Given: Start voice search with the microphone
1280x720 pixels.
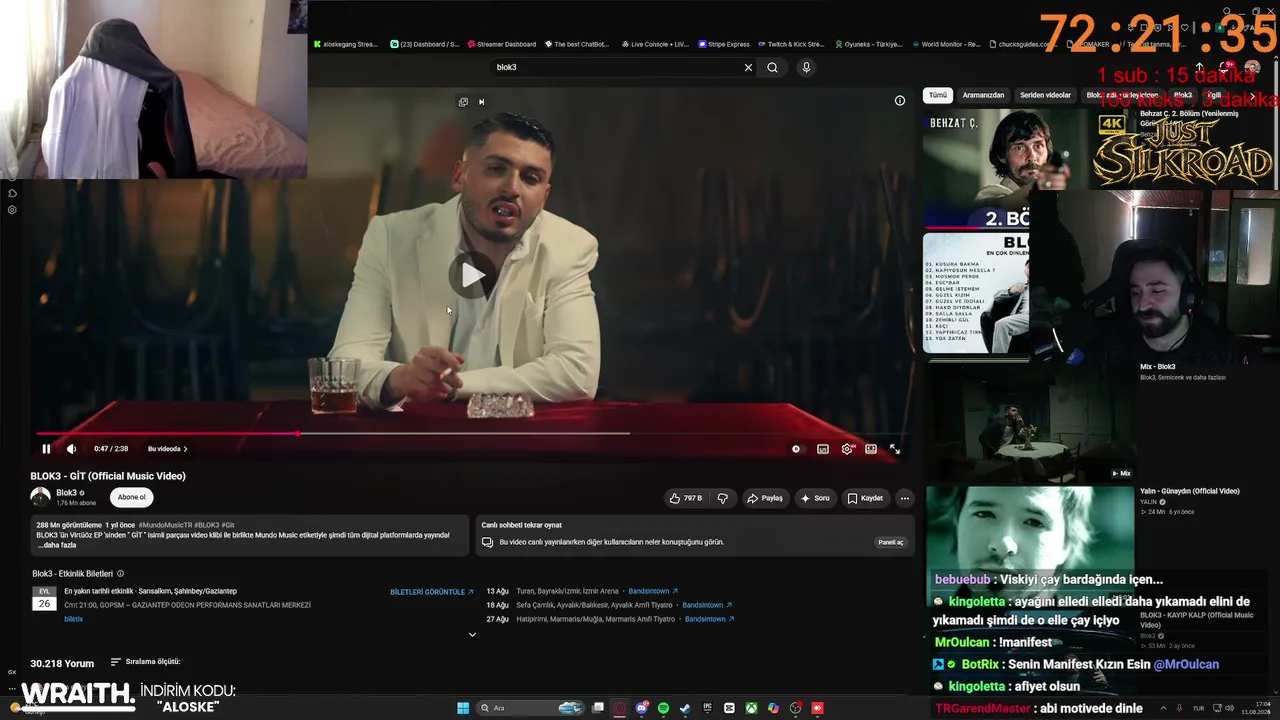Looking at the screenshot, I should 806,67.
